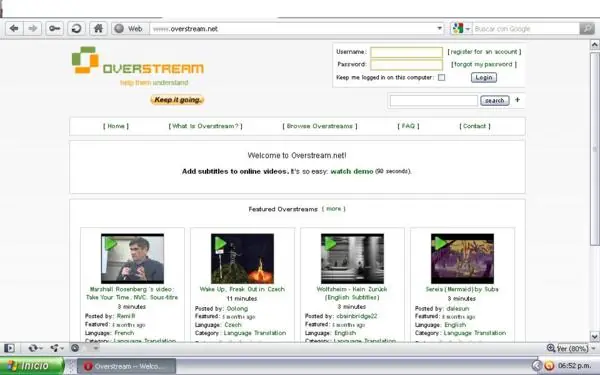
Task: Open the Inicio start button
Action: tap(32, 366)
